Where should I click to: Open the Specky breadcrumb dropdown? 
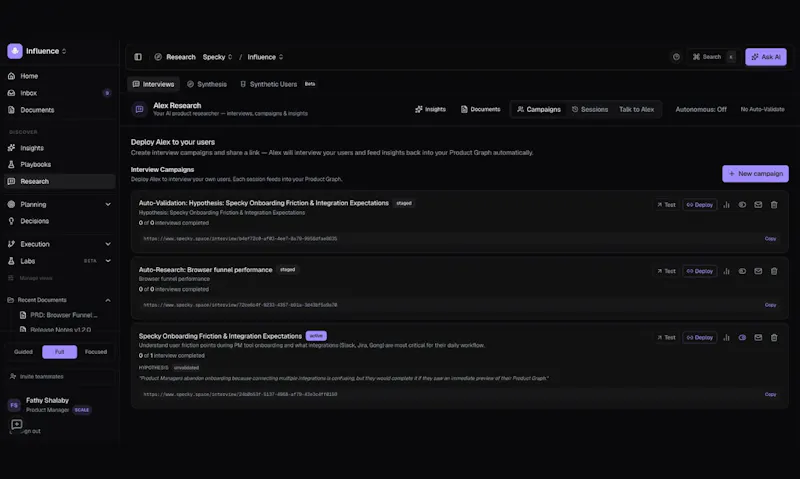[217, 57]
